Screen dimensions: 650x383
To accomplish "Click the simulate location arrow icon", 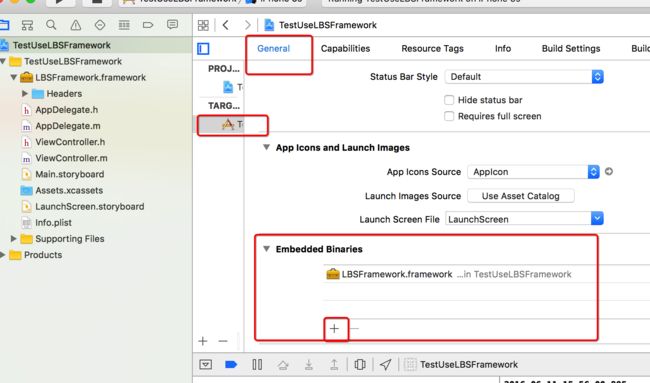I will click(x=386, y=364).
